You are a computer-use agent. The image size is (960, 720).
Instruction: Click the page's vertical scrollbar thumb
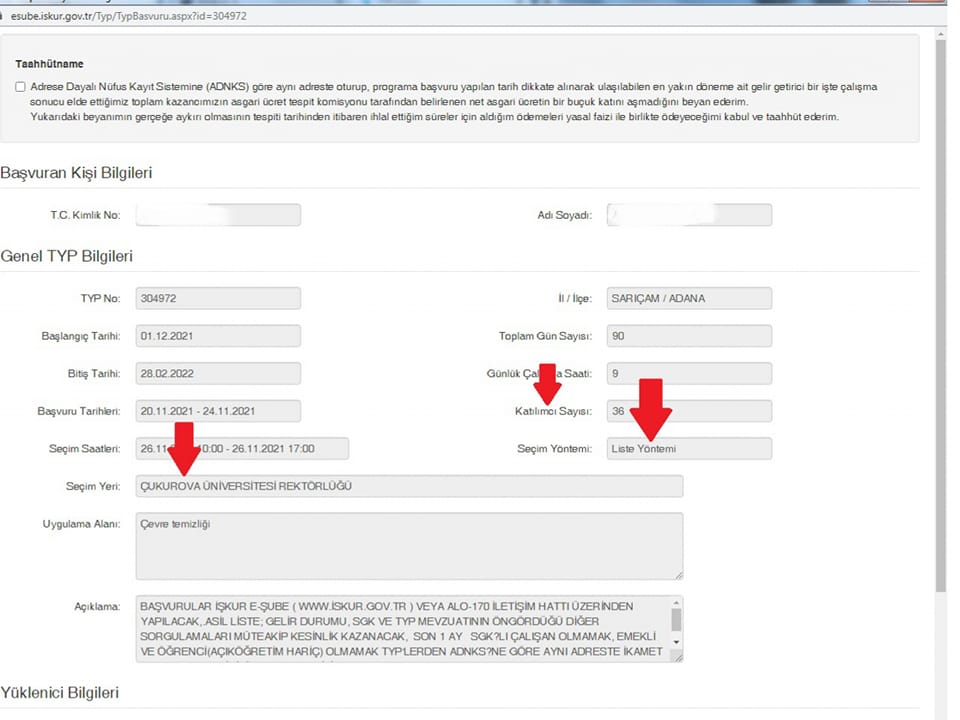coord(940,300)
